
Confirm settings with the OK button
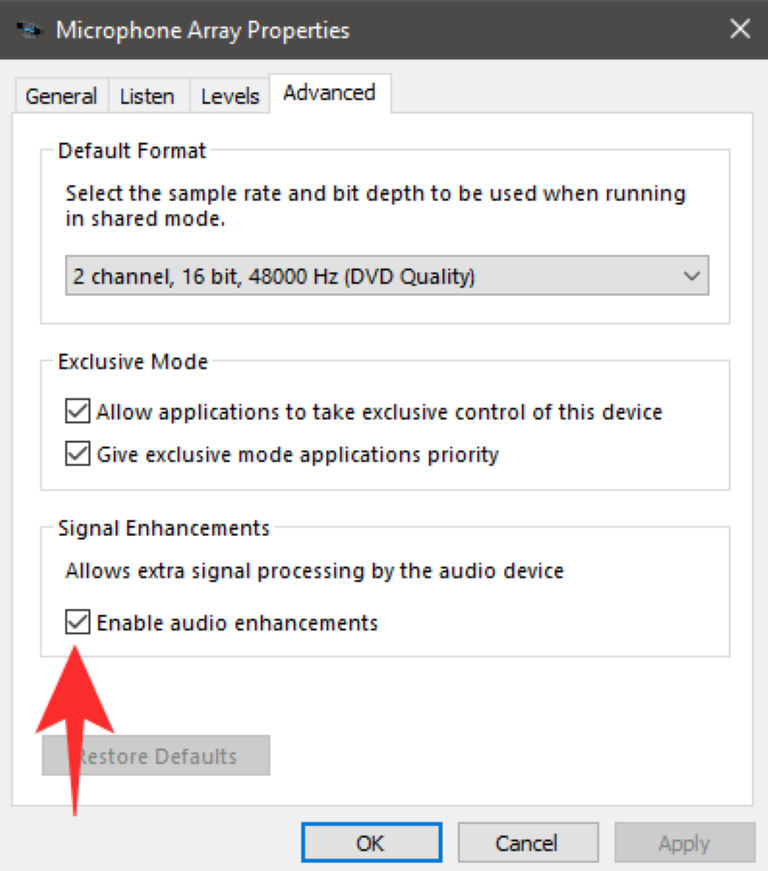(x=370, y=843)
